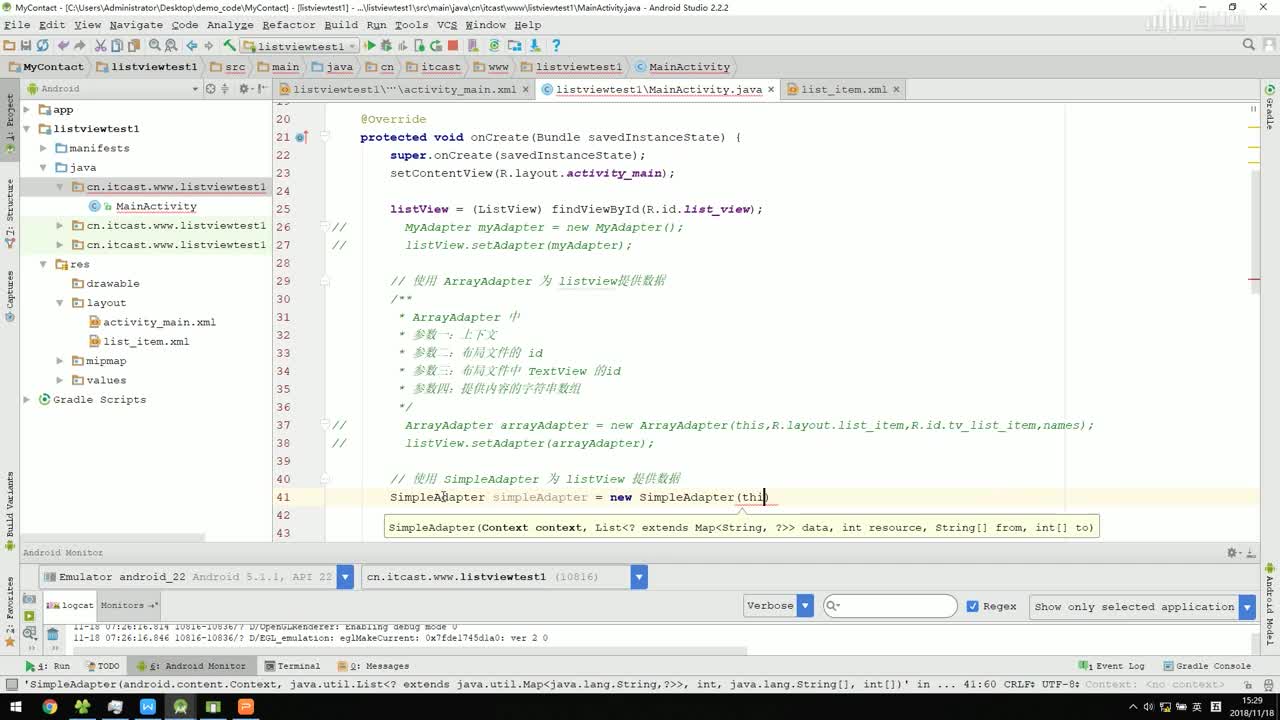Select list_item.xml in the project tree

click(146, 342)
